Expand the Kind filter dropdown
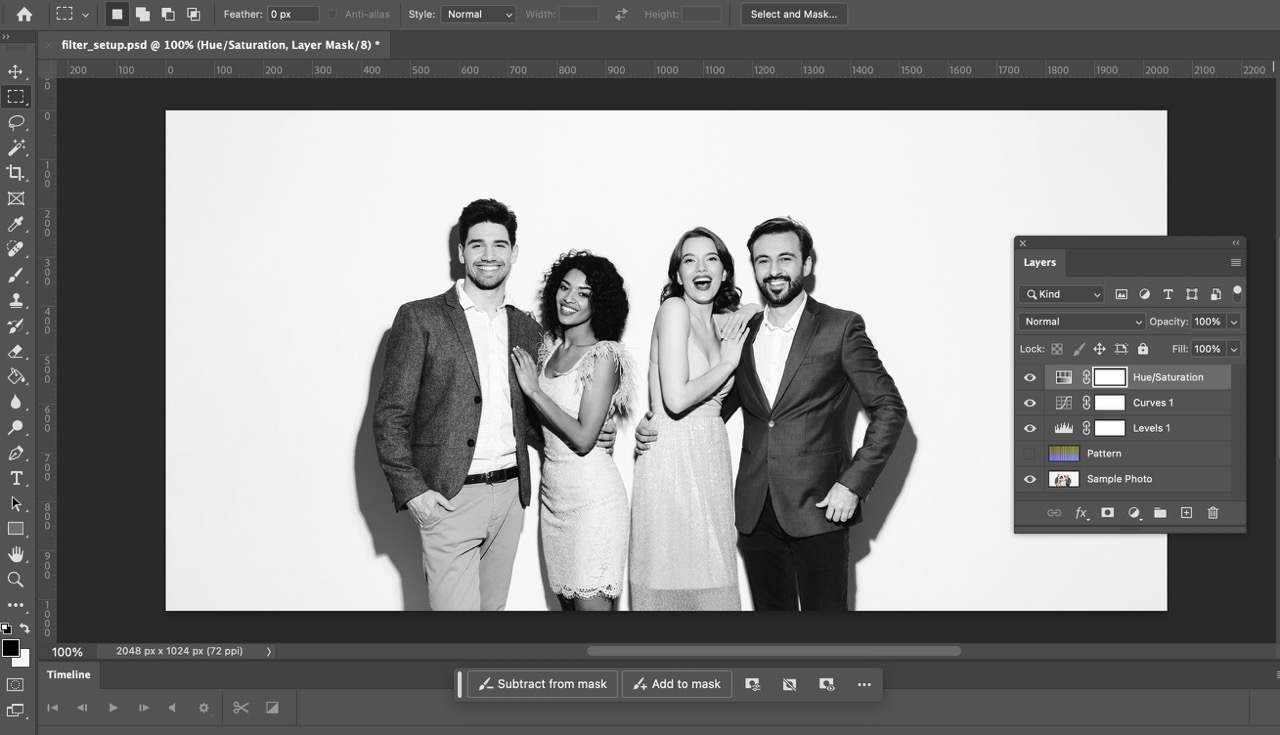 1061,294
